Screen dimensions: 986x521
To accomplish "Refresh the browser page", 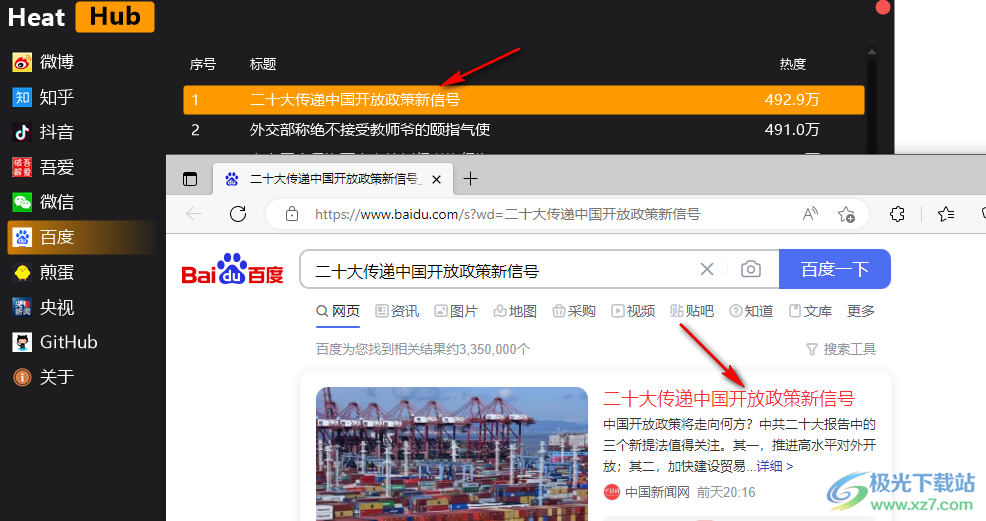I will [238, 214].
